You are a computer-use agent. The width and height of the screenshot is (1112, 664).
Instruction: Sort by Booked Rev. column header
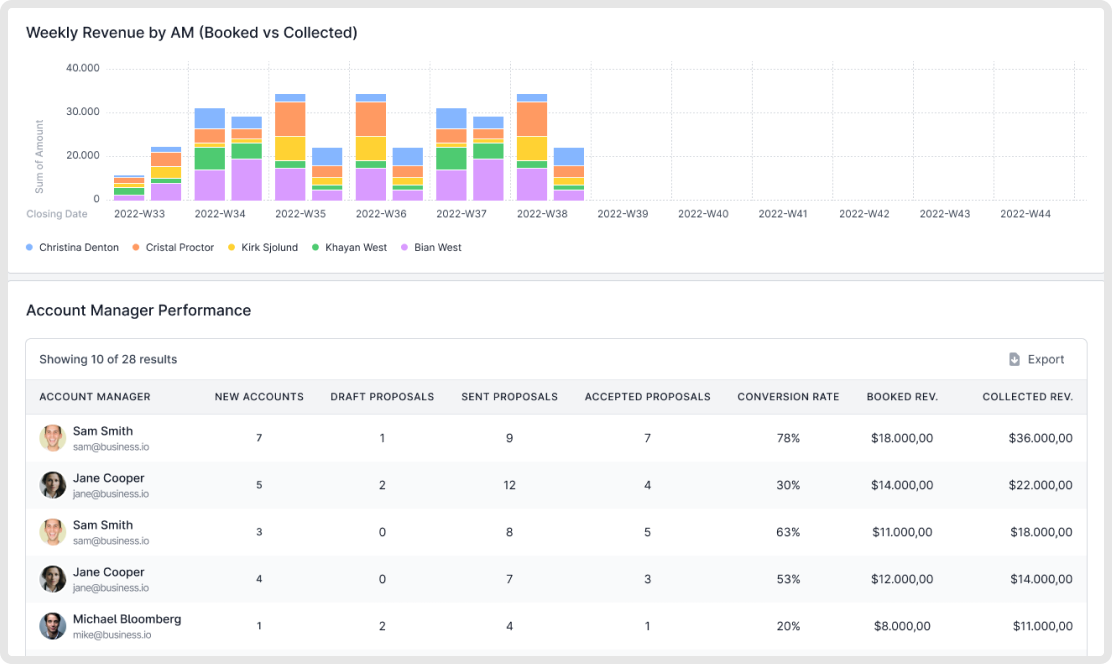click(x=902, y=397)
